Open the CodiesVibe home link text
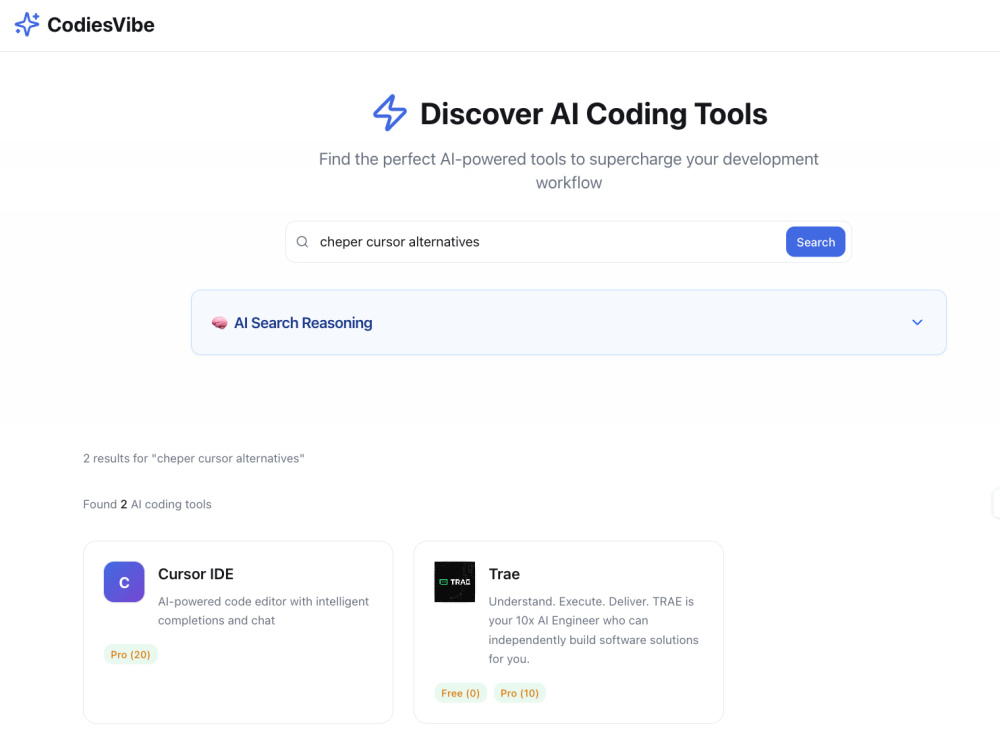 [x=101, y=25]
